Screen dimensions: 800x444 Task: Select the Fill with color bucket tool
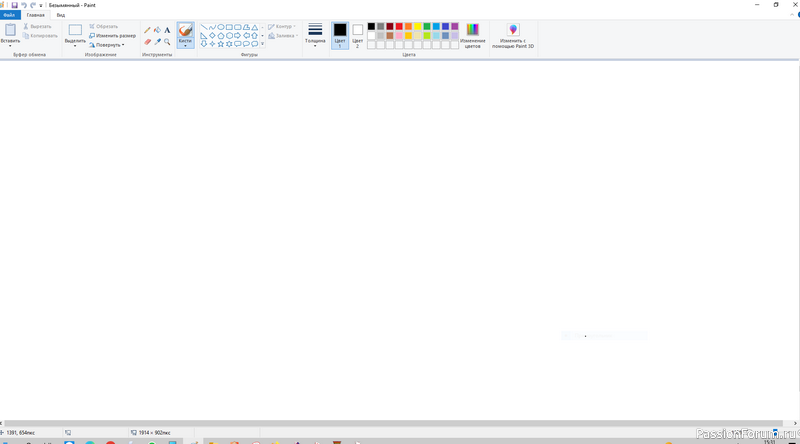point(157,30)
